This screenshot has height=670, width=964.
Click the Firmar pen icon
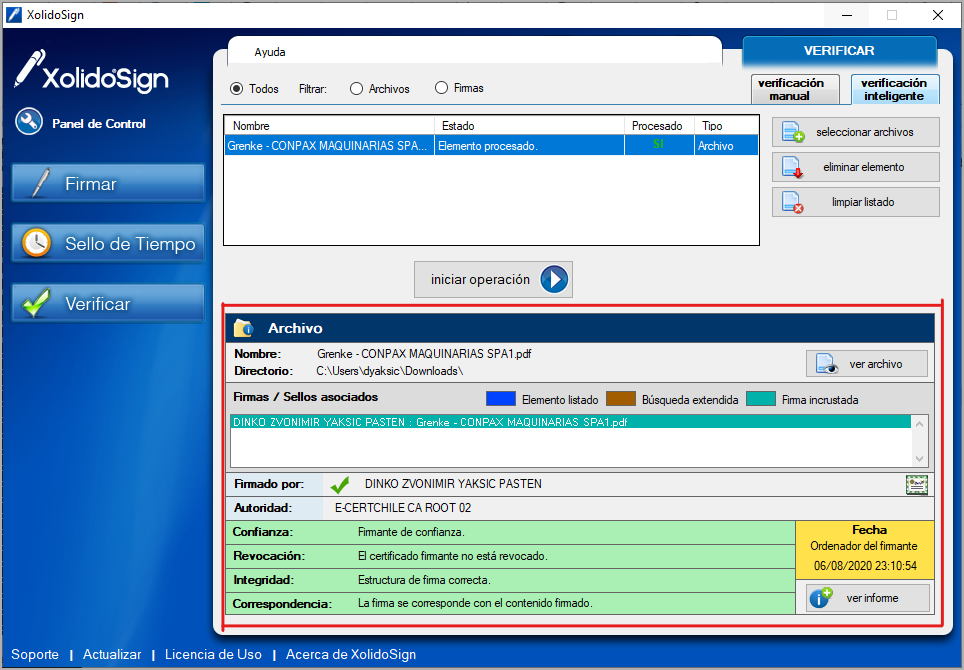click(41, 183)
